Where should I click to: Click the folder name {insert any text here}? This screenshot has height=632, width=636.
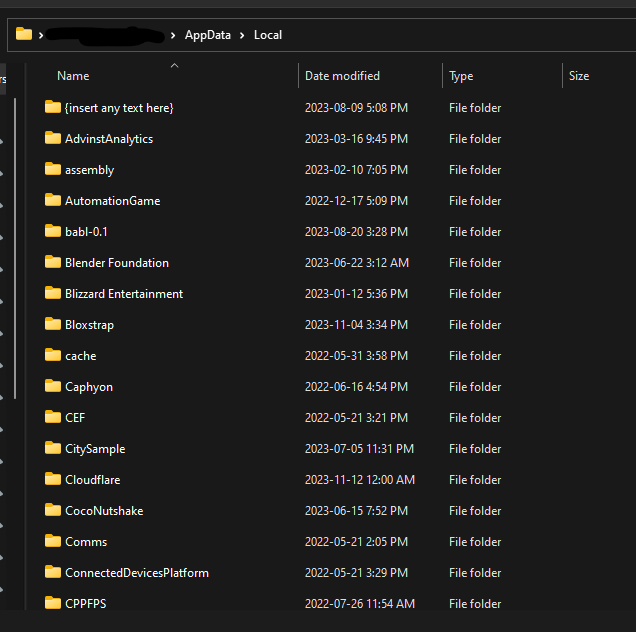[x=119, y=108]
